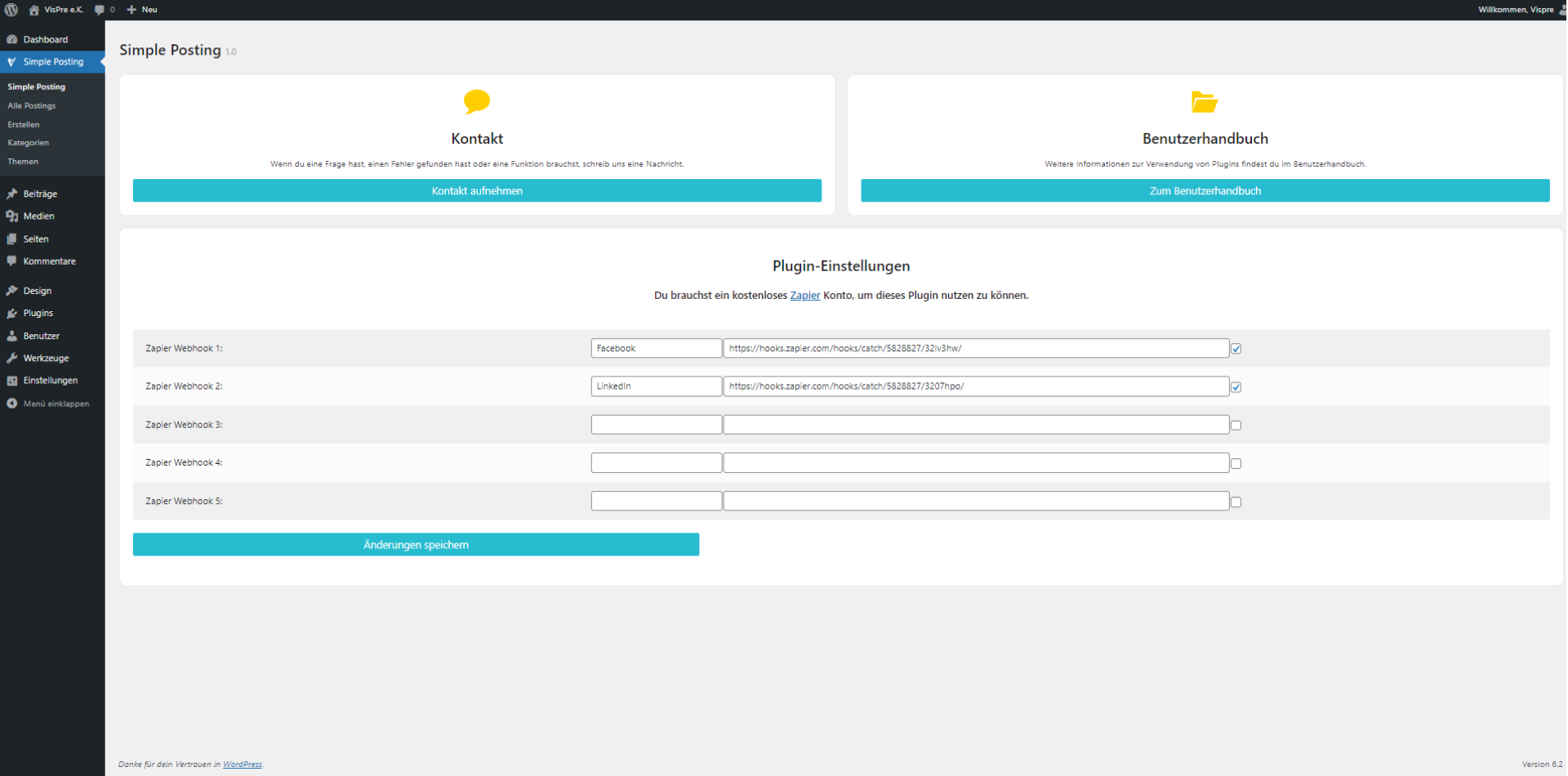Open Alle Postings submenu item

(32, 105)
